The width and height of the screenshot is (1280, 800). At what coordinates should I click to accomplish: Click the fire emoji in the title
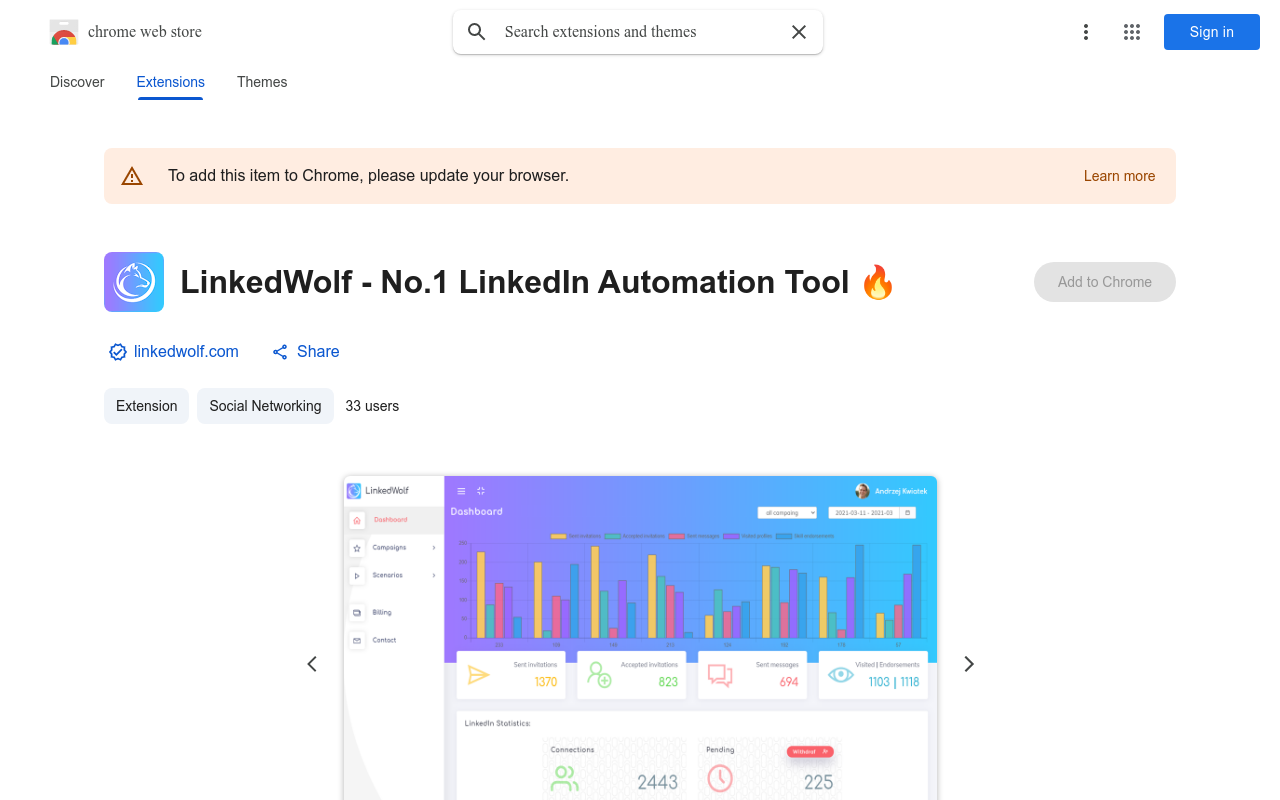pos(878,282)
